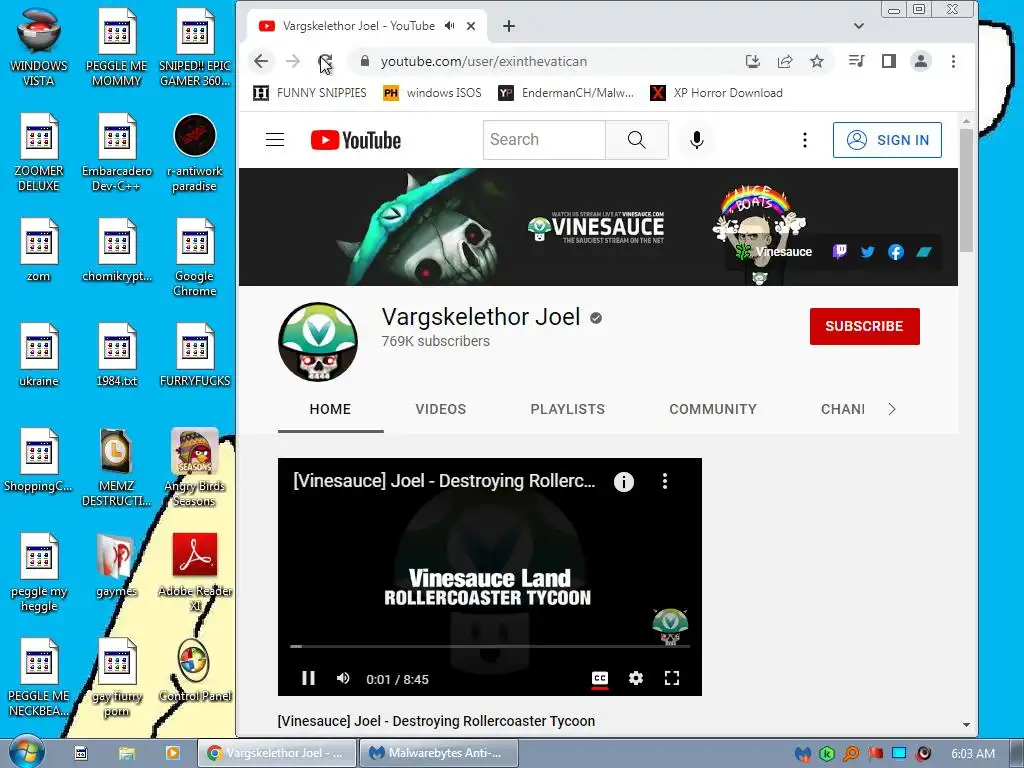The height and width of the screenshot is (768, 1024).
Task: Click the SIGN IN button
Action: point(887,140)
